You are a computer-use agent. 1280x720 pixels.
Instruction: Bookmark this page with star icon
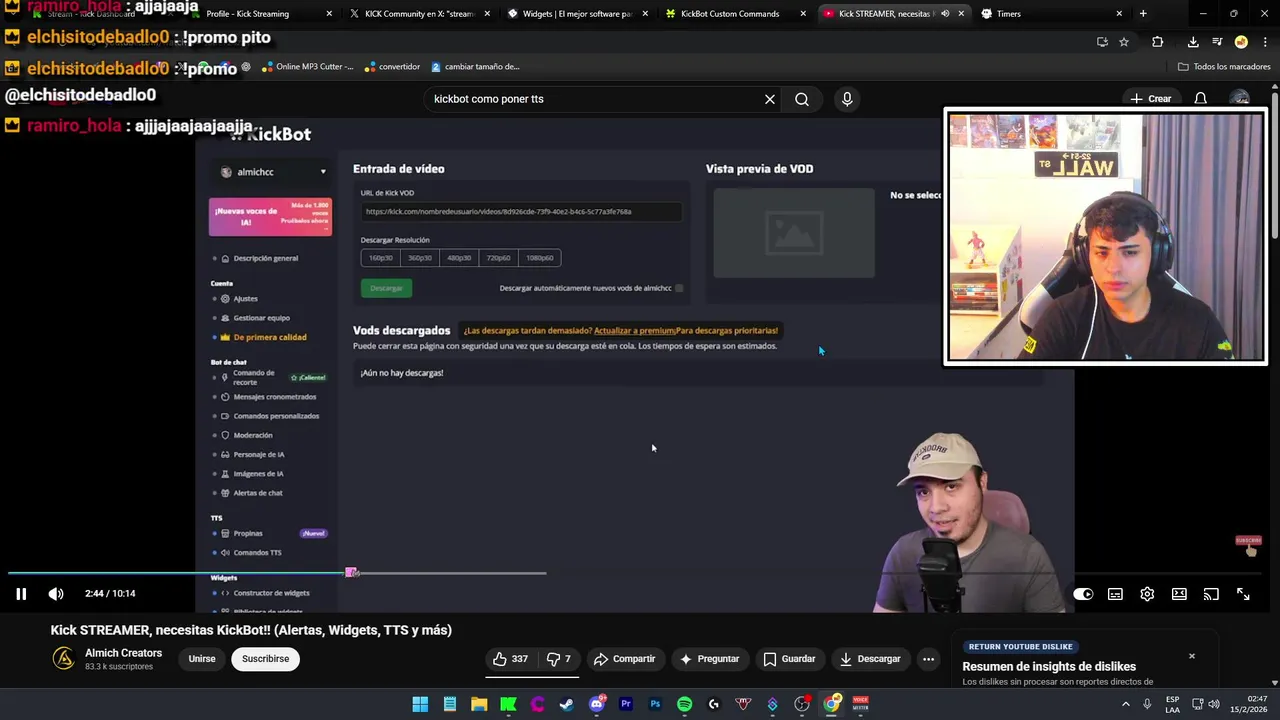[1124, 42]
